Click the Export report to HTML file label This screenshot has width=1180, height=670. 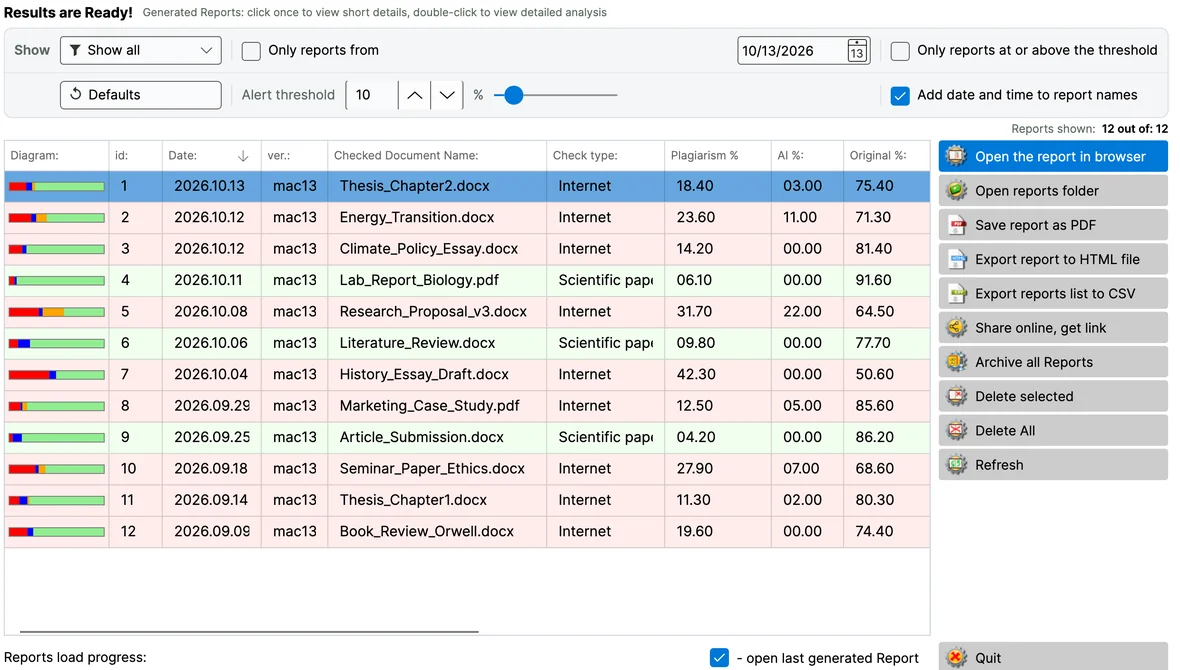(1057, 259)
